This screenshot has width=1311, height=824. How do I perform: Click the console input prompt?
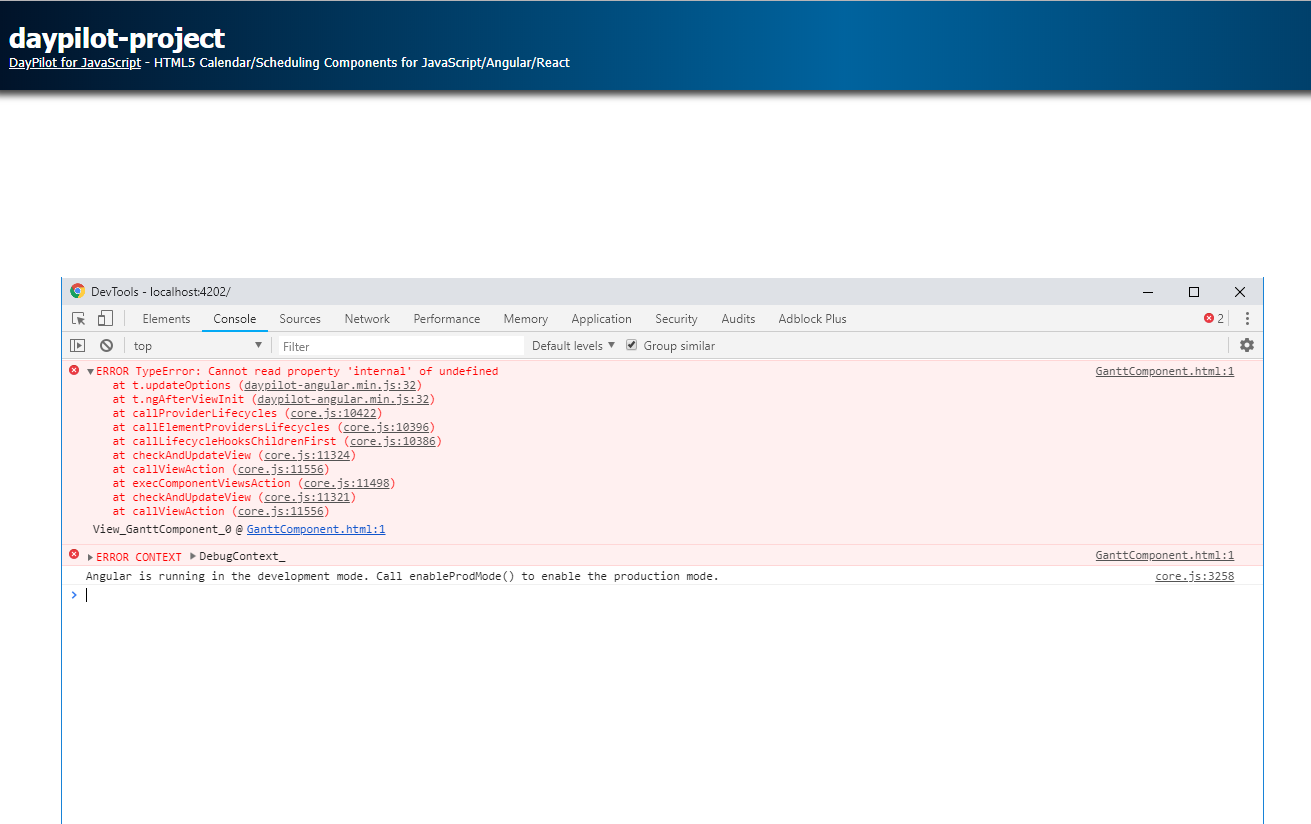(x=660, y=595)
